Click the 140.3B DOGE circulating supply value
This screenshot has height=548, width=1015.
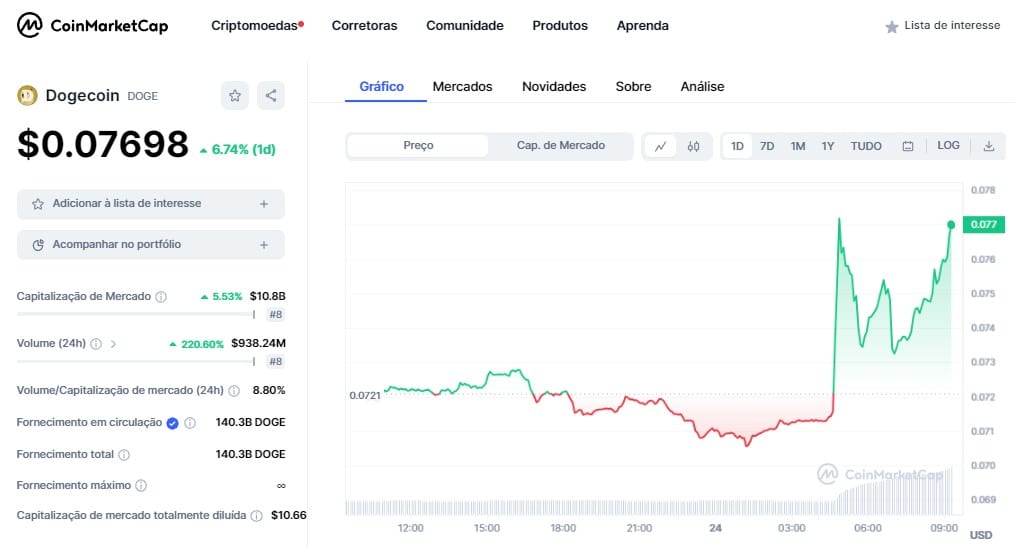click(x=251, y=422)
